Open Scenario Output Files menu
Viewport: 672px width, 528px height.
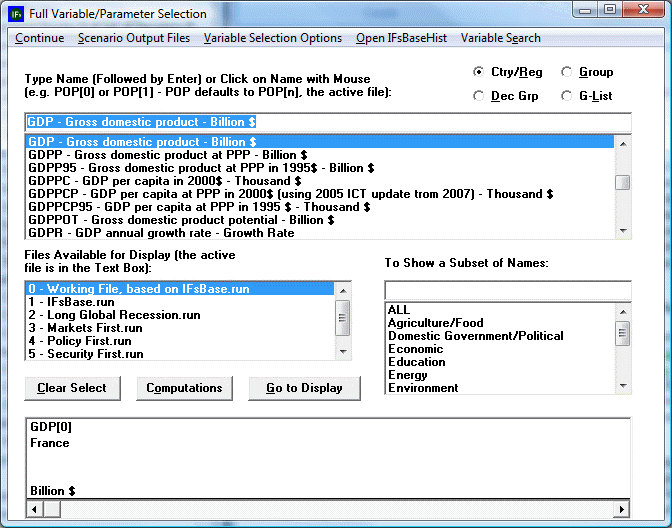(133, 38)
